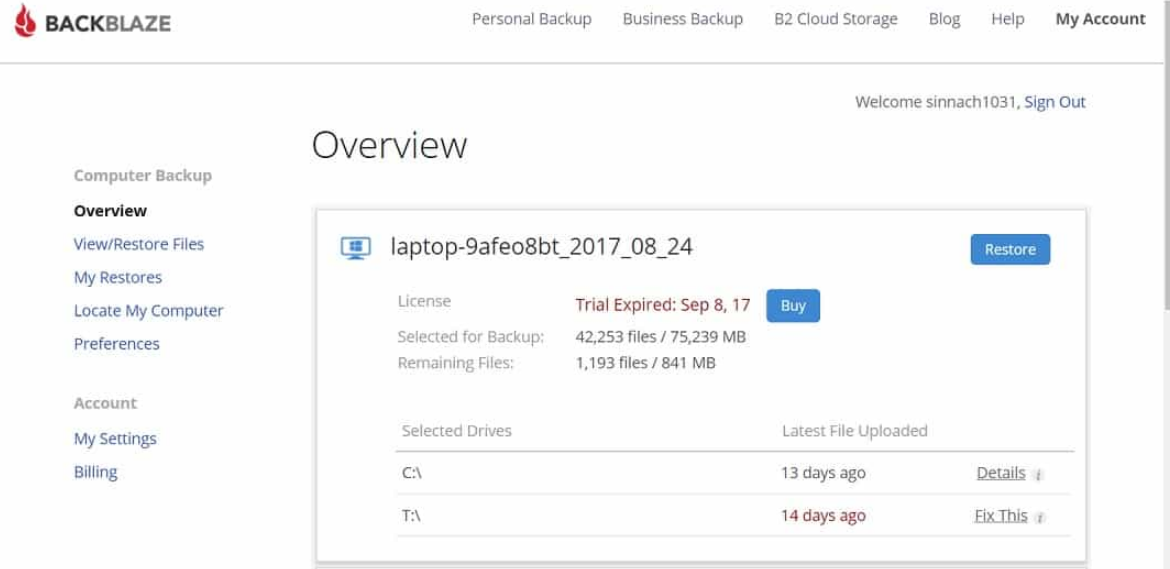Click the info icon next to Details
The height and width of the screenshot is (569, 1170).
tap(1039, 475)
